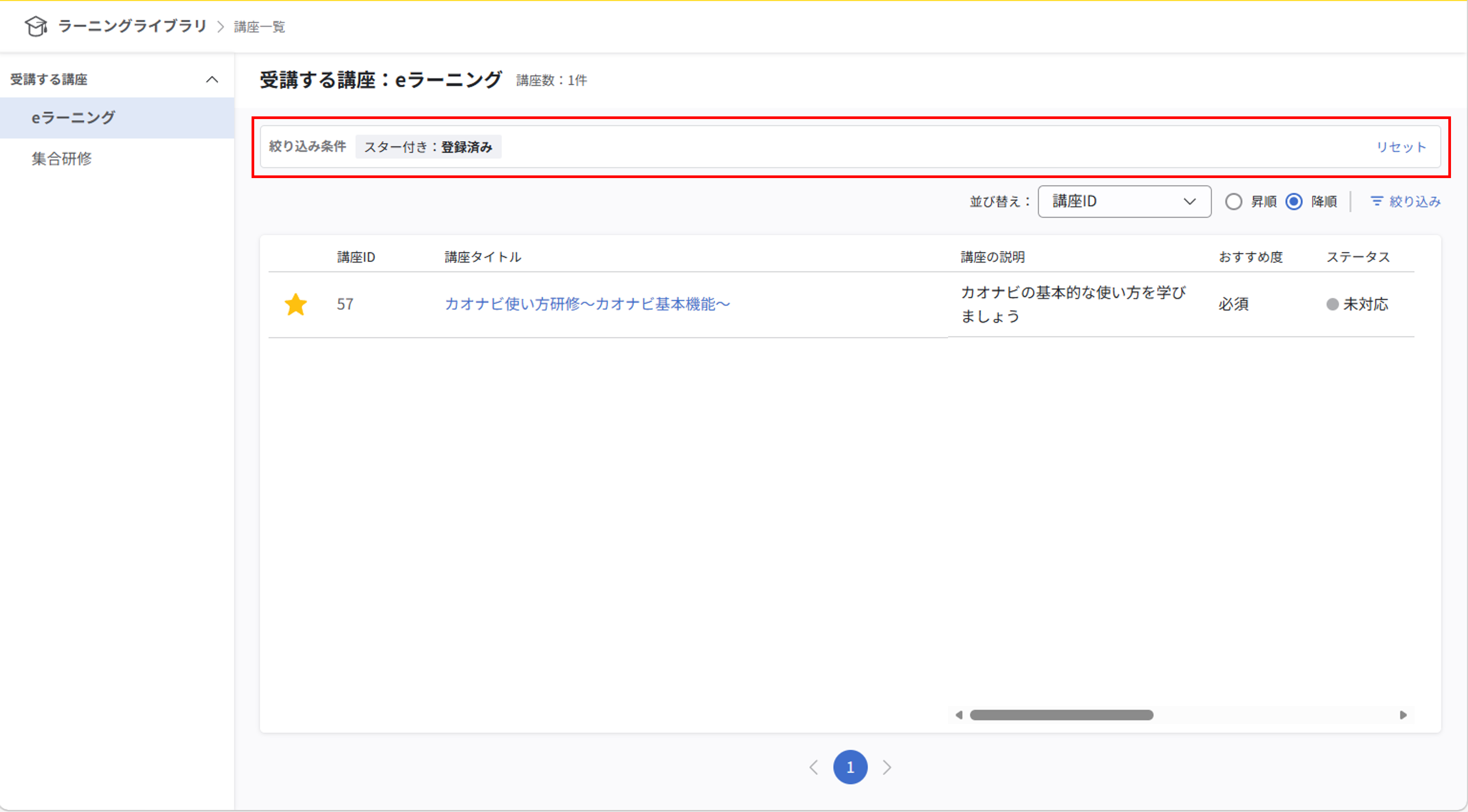This screenshot has height=812, width=1468.
Task: Open the 講座ID sort dropdown
Action: point(1124,201)
